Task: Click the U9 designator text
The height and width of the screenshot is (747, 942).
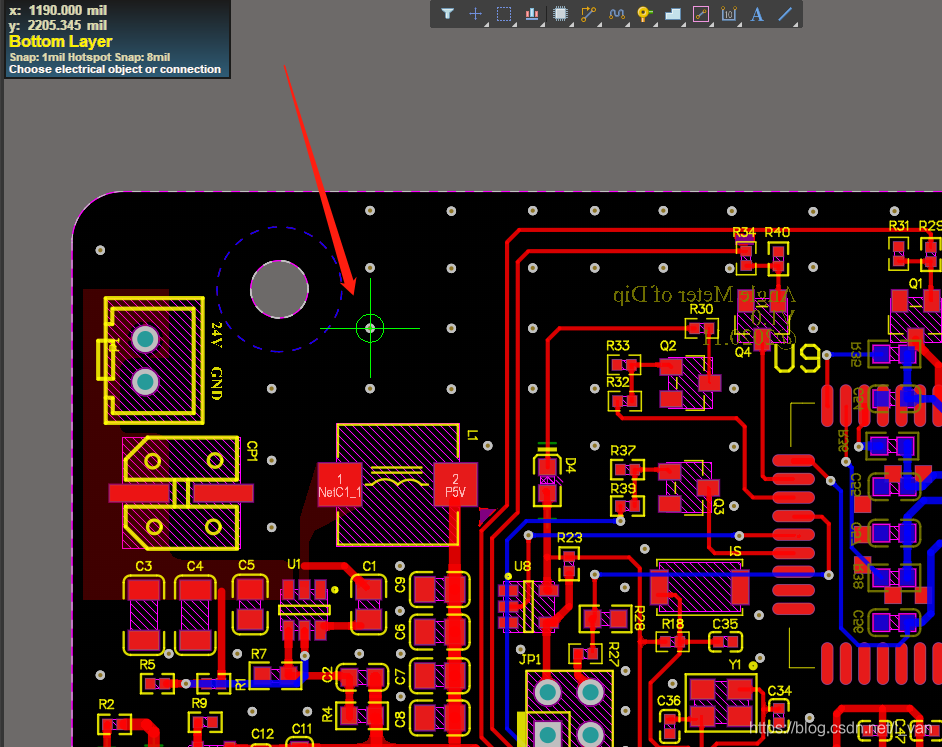Action: (797, 358)
